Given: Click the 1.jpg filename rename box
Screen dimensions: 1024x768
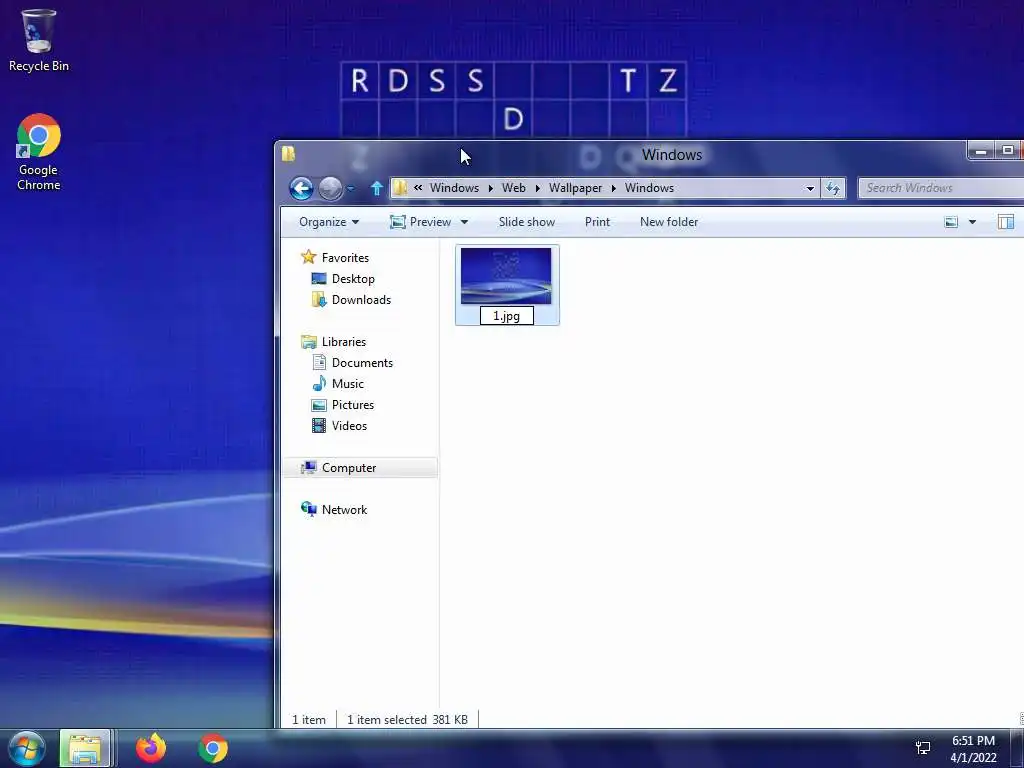Looking at the screenshot, I should click(x=507, y=316).
